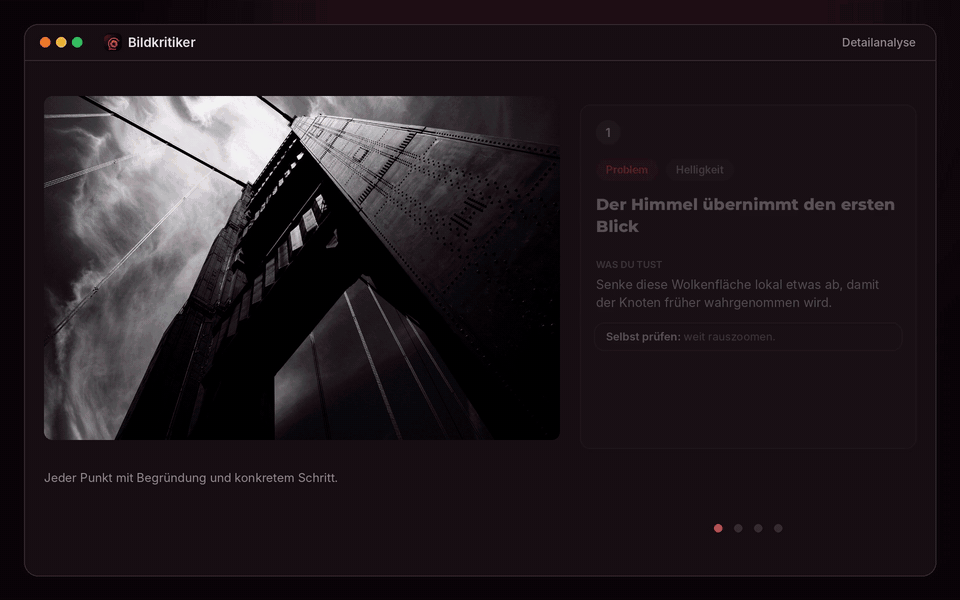Maximize the window using the green button

(x=77, y=42)
